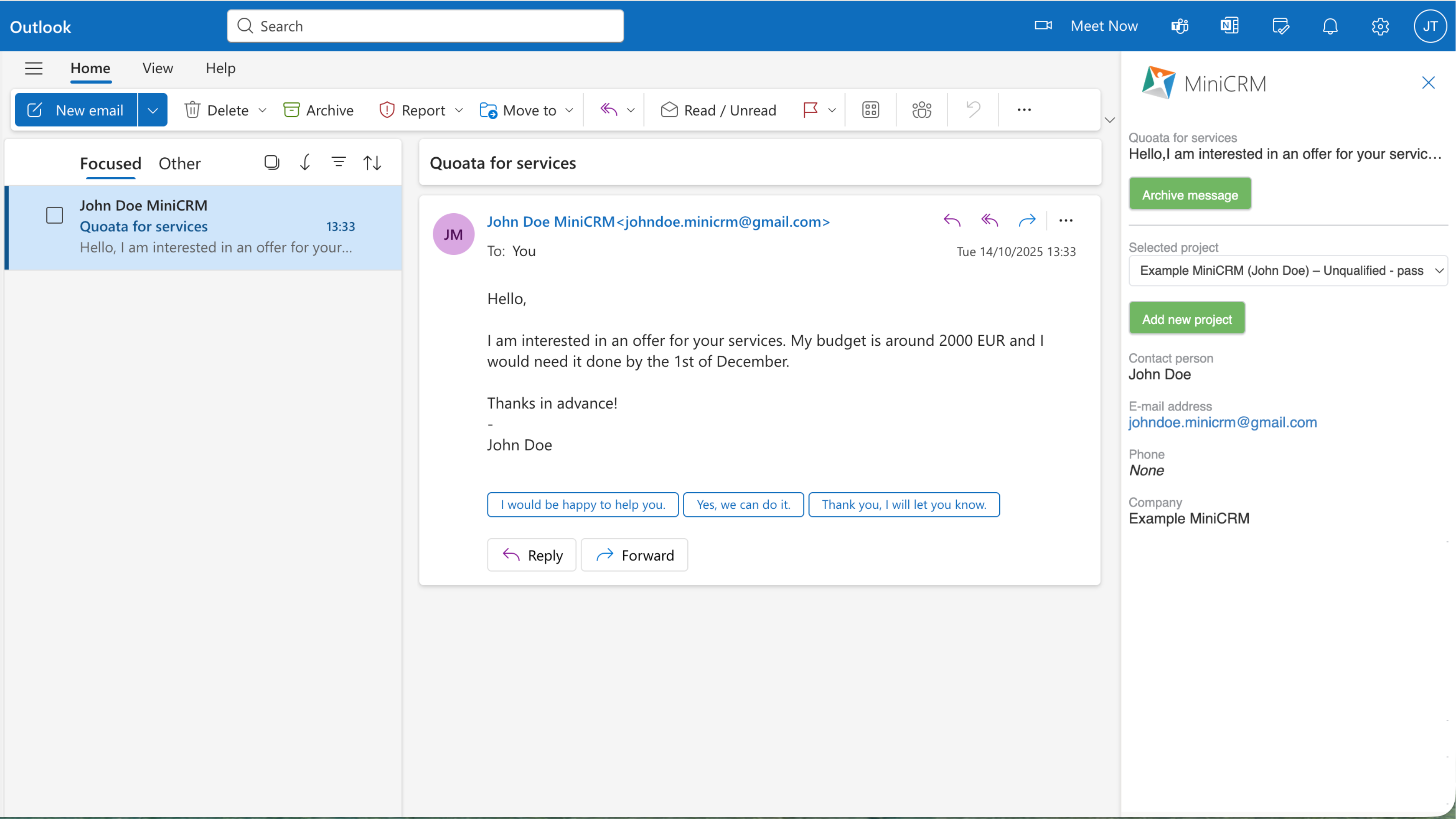Viewport: 1456px width, 819px height.
Task: Open OneNote feed icon
Action: [1229, 26]
